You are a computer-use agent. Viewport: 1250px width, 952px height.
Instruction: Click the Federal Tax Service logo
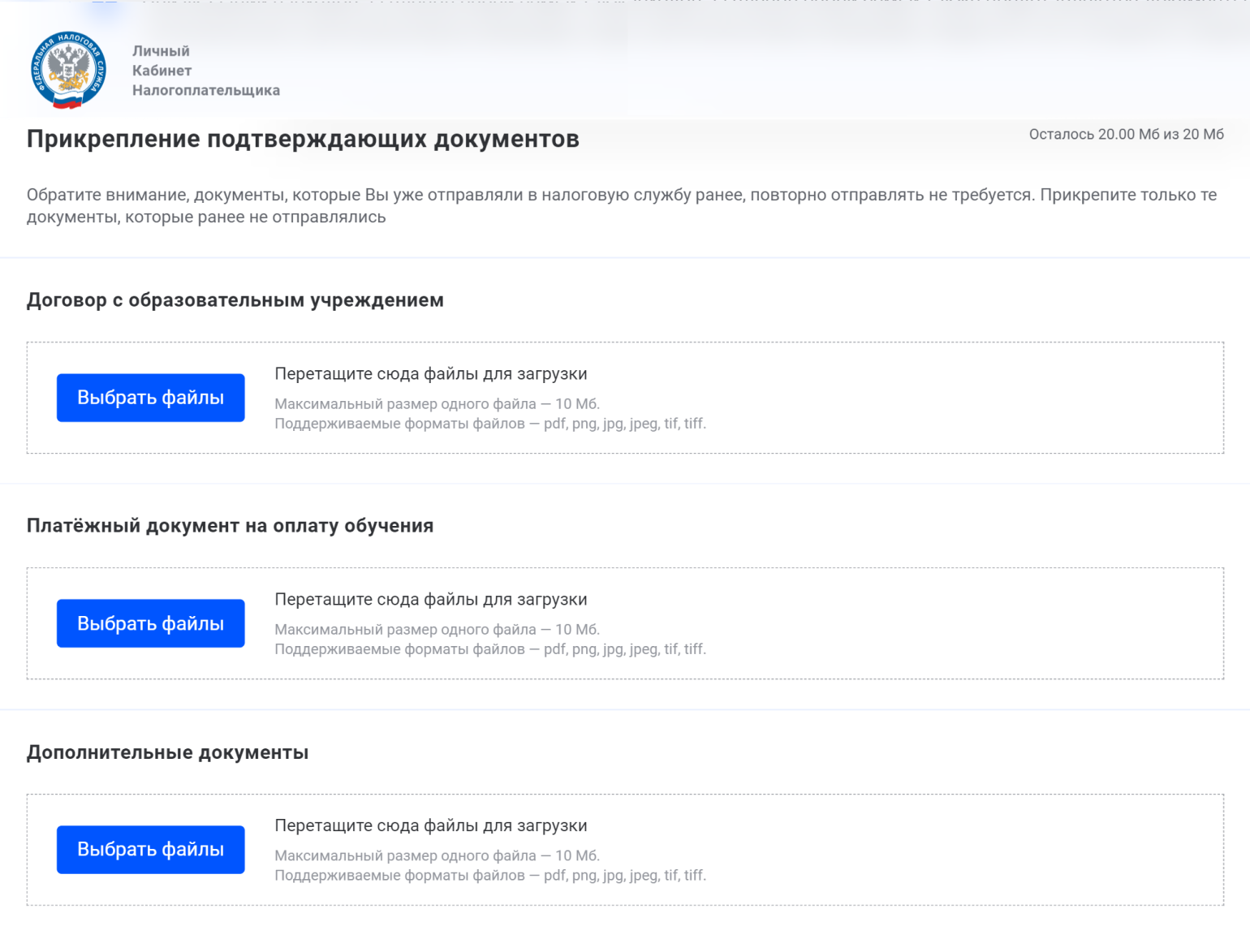69,70
